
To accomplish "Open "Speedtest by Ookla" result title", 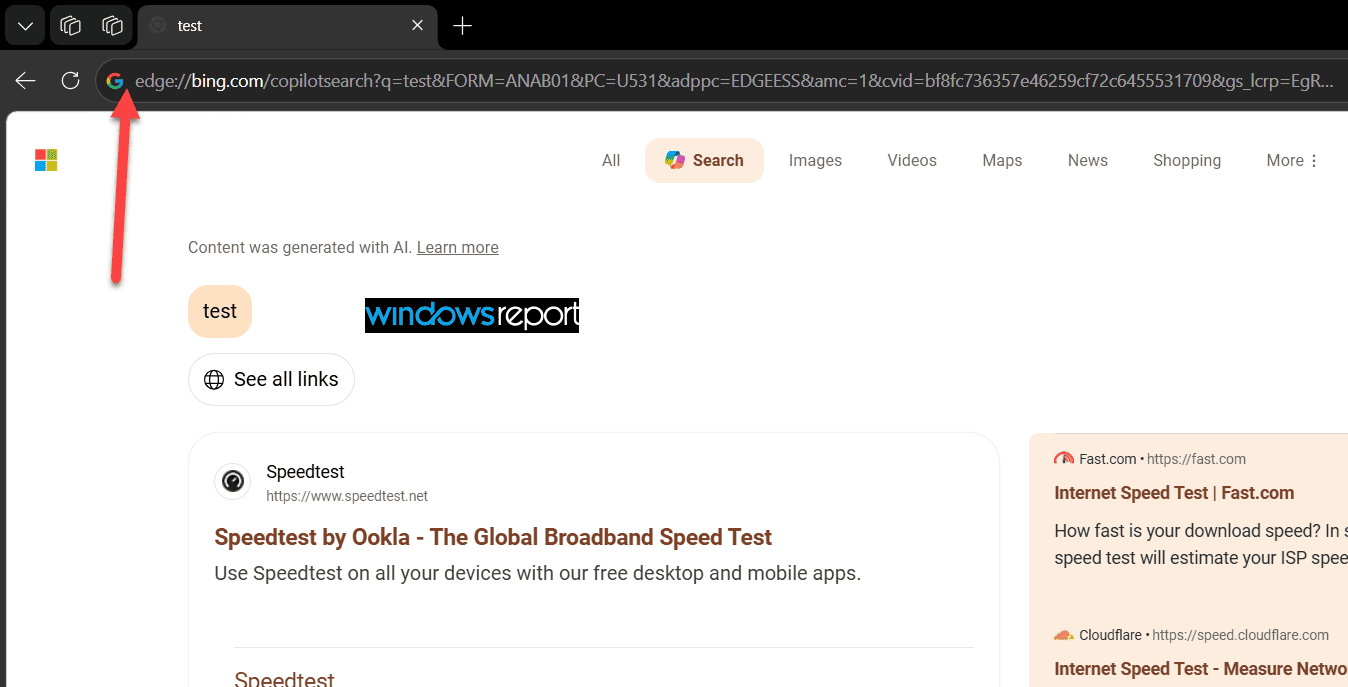I will [x=493, y=537].
